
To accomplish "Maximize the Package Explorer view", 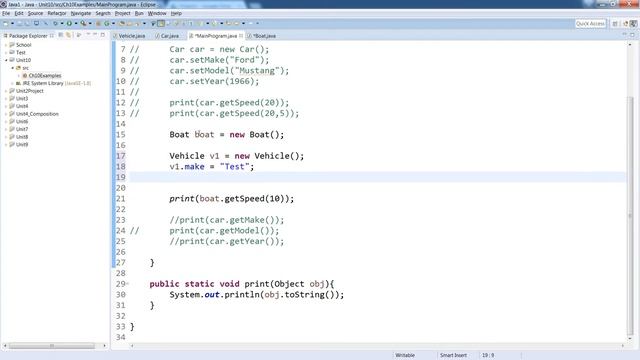I will tap(102, 35).
